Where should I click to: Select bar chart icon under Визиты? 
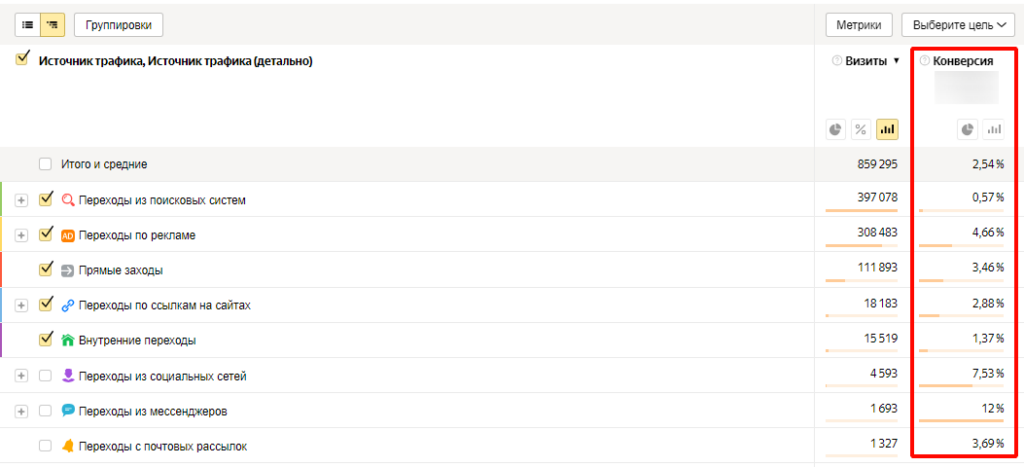pyautogui.click(x=887, y=129)
